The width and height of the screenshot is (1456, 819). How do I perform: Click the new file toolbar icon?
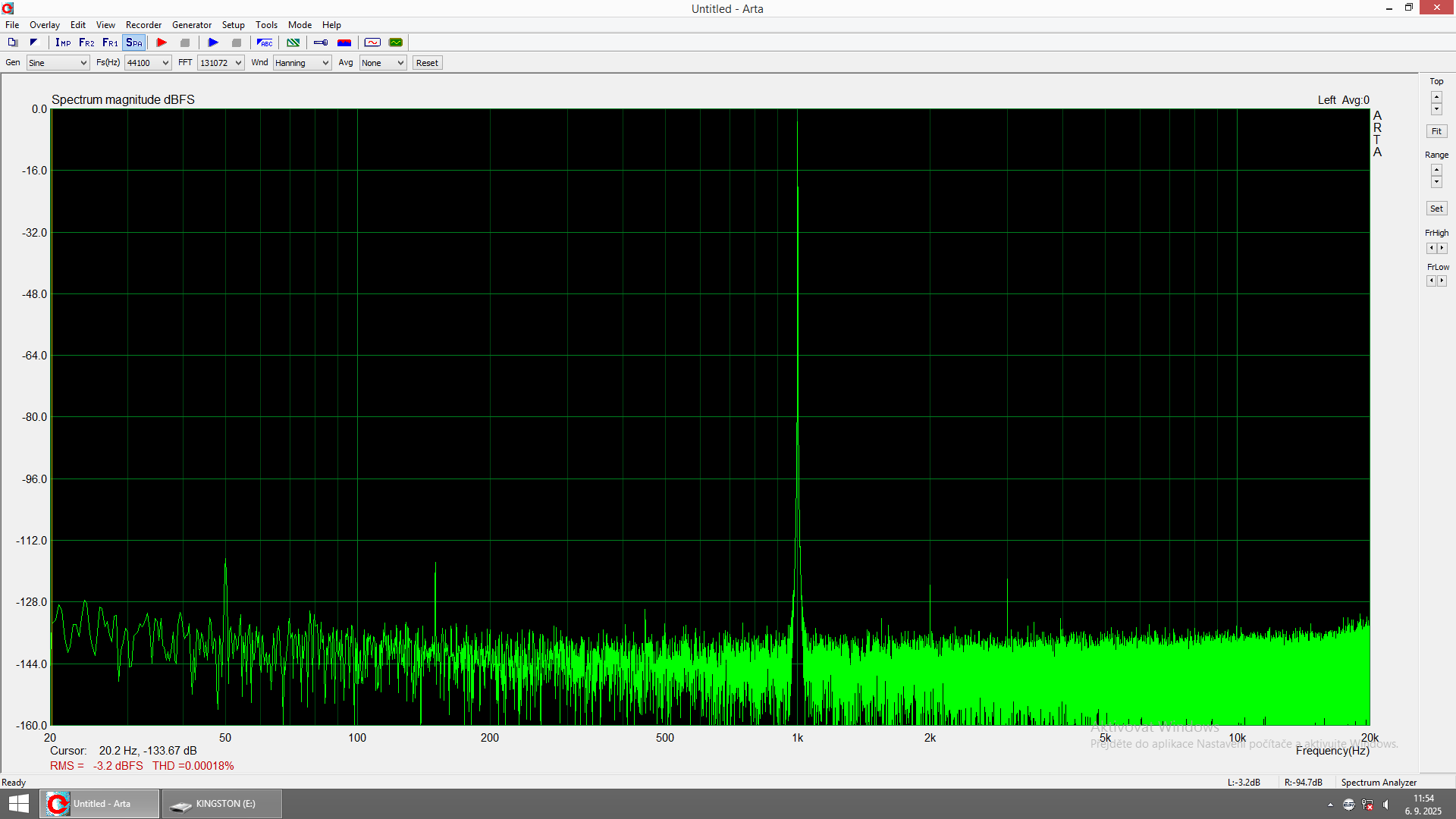(x=13, y=42)
